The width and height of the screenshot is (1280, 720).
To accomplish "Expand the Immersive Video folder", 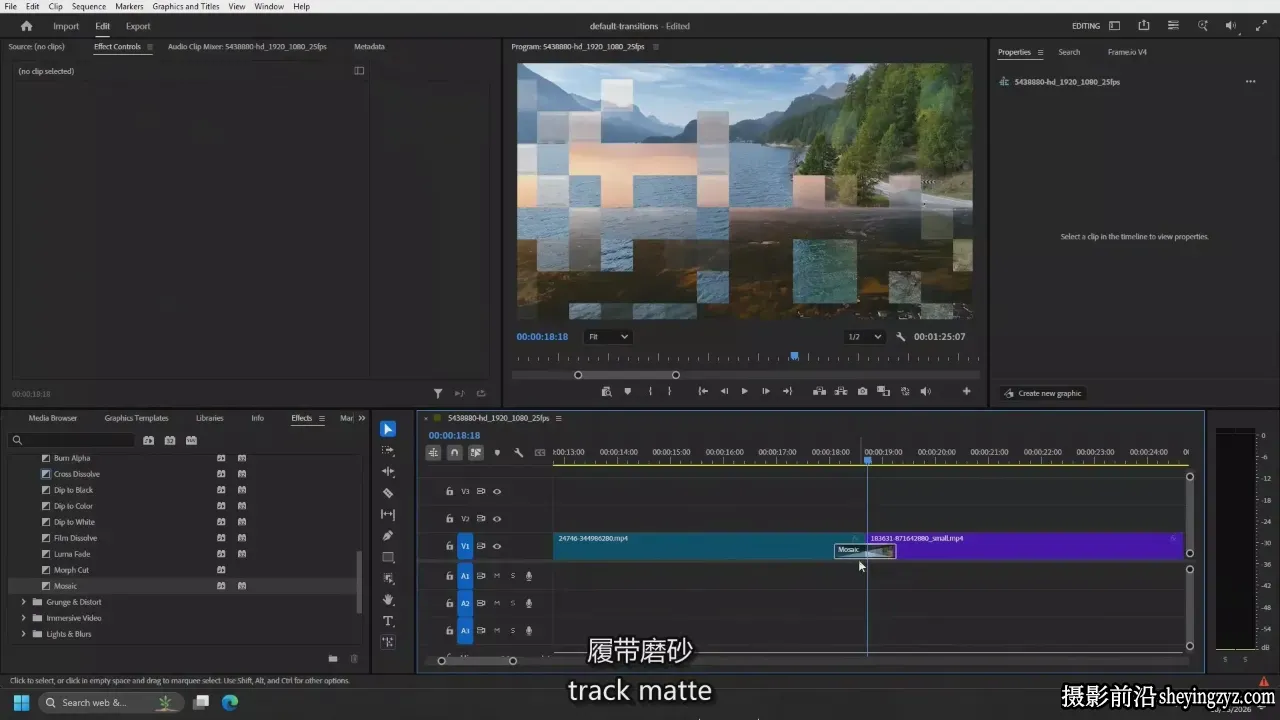I will [x=24, y=618].
